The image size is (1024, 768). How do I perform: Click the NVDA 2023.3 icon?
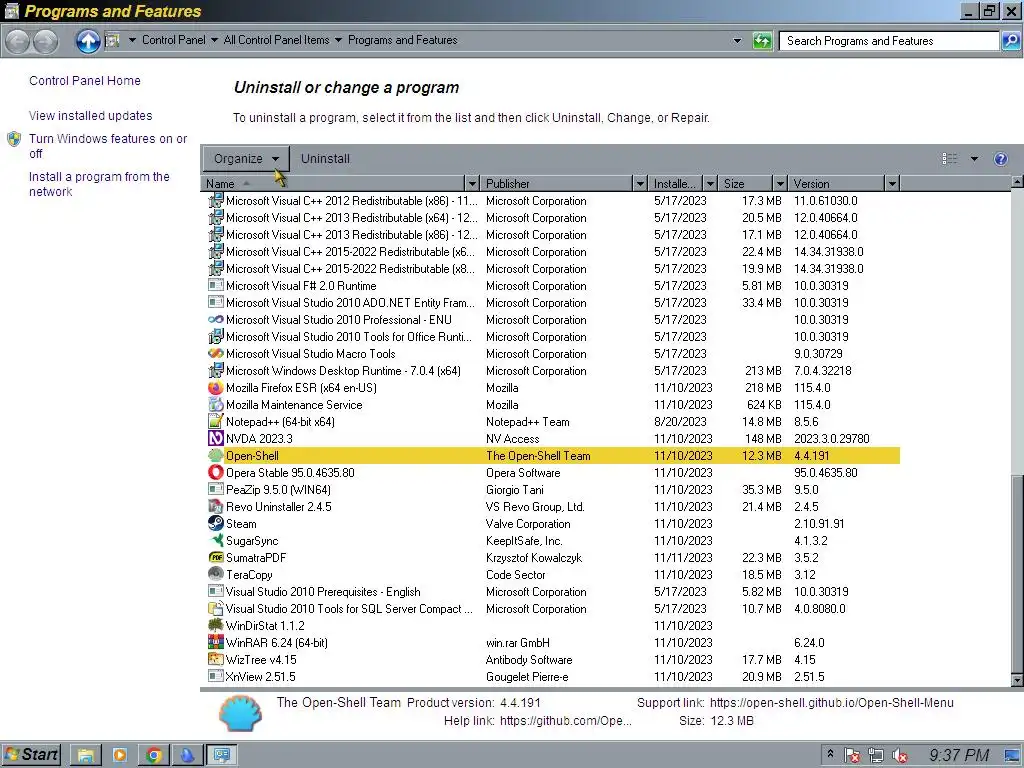[216, 438]
